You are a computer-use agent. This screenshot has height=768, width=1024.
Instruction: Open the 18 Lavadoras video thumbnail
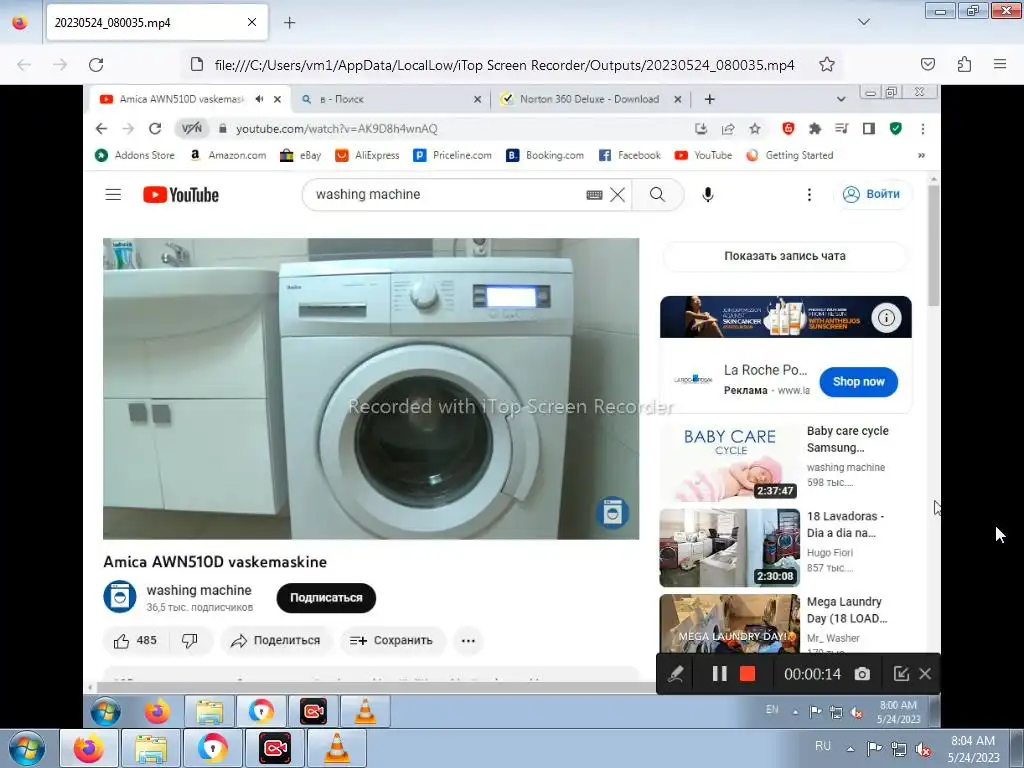pos(729,548)
